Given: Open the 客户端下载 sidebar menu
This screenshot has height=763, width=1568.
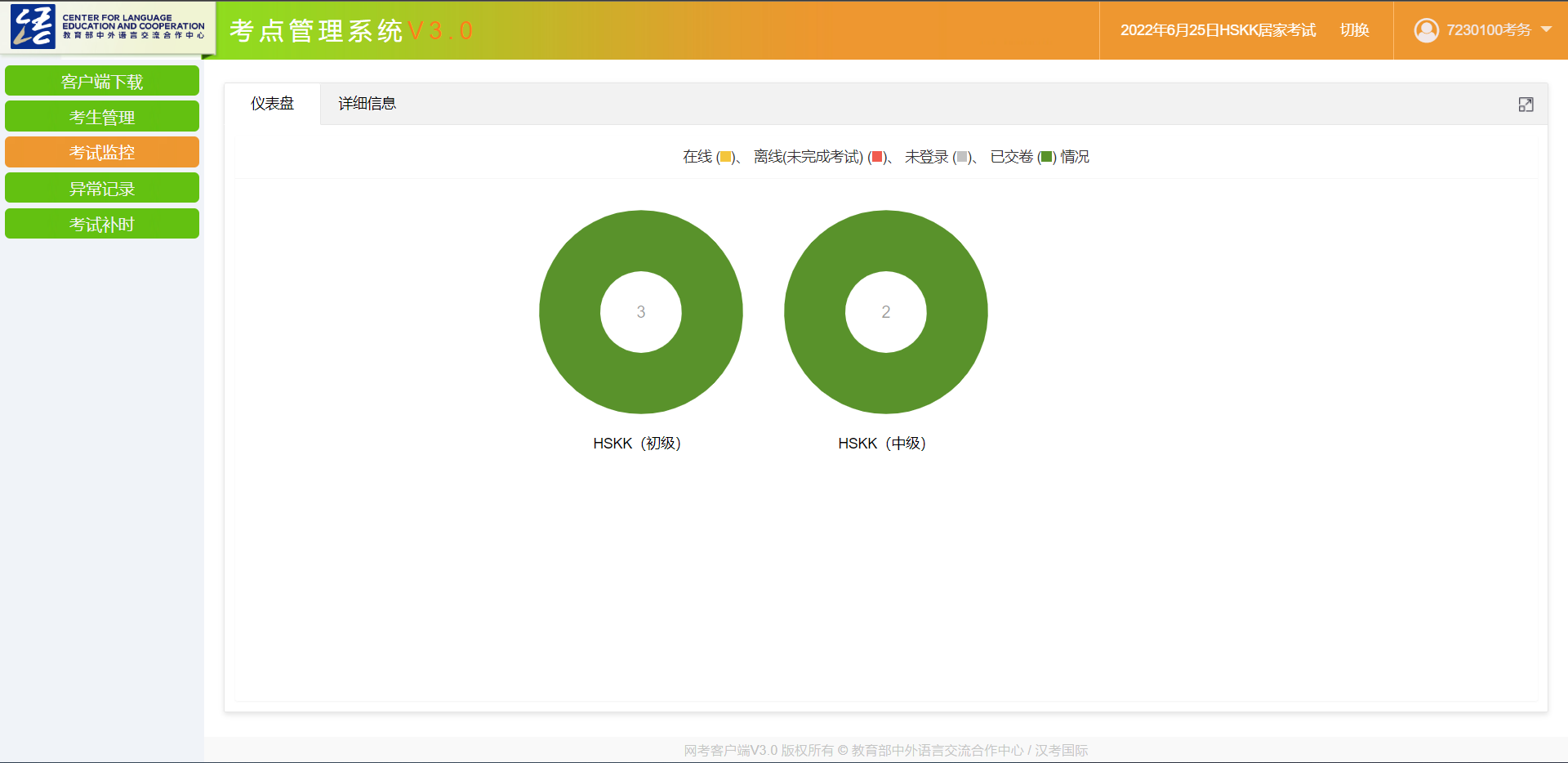Looking at the screenshot, I should coord(102,82).
